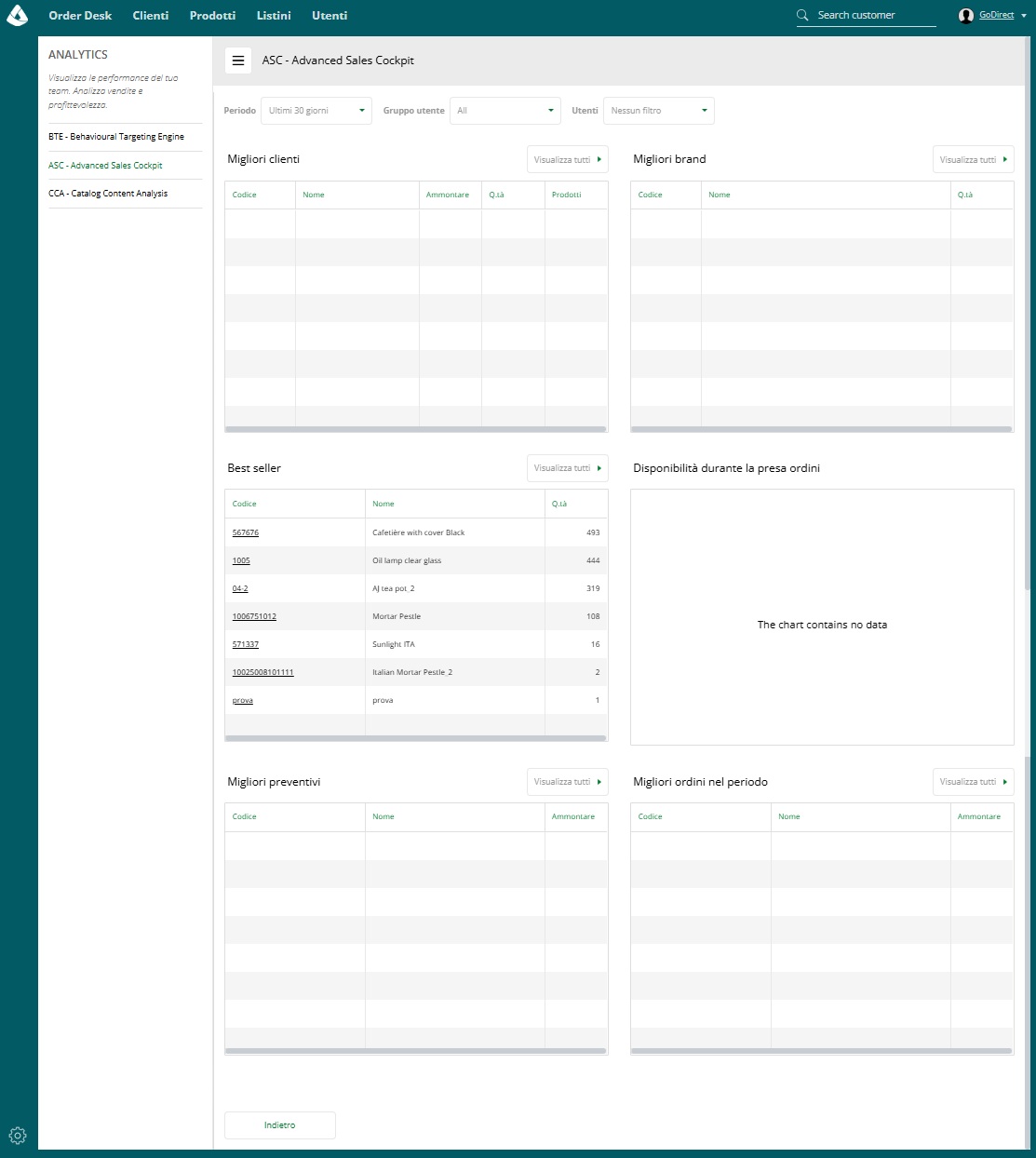
Task: Go to Listini in top navigation
Action: [274, 16]
